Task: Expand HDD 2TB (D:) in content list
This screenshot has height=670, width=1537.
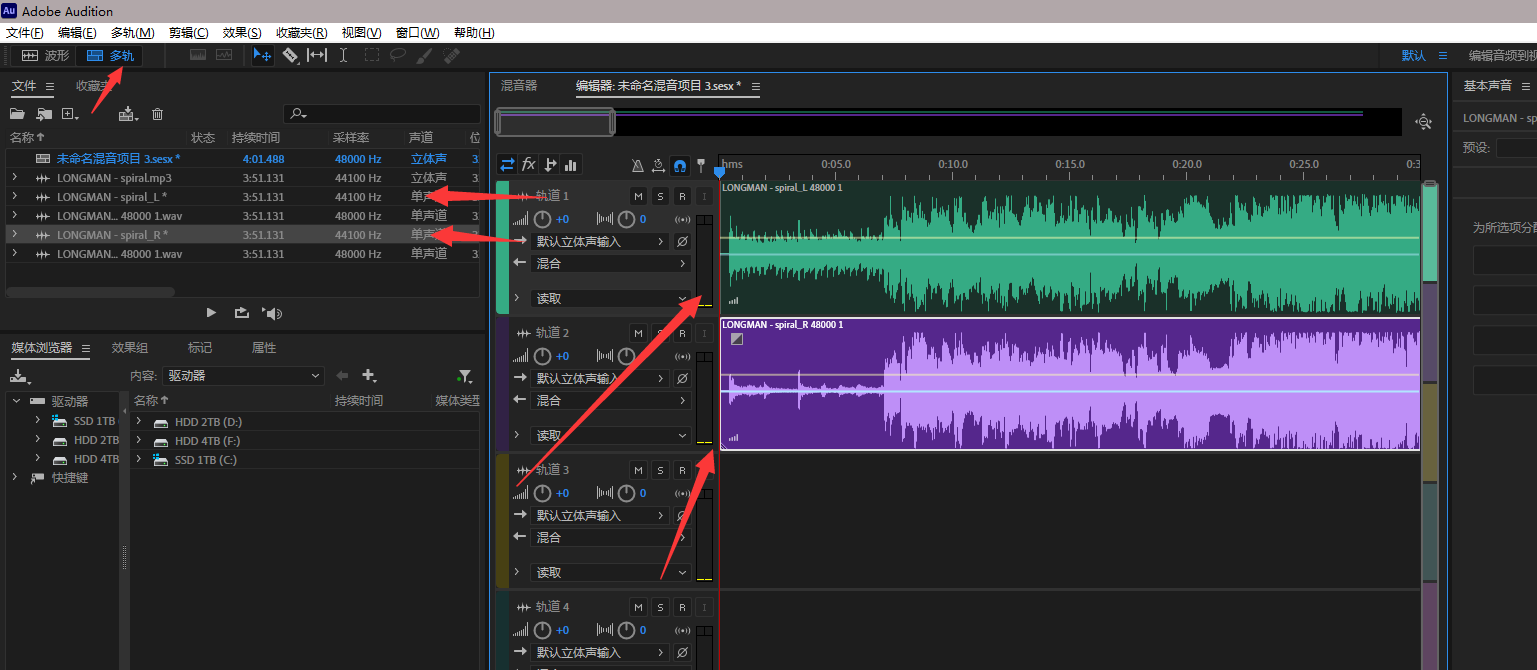Action: click(139, 422)
